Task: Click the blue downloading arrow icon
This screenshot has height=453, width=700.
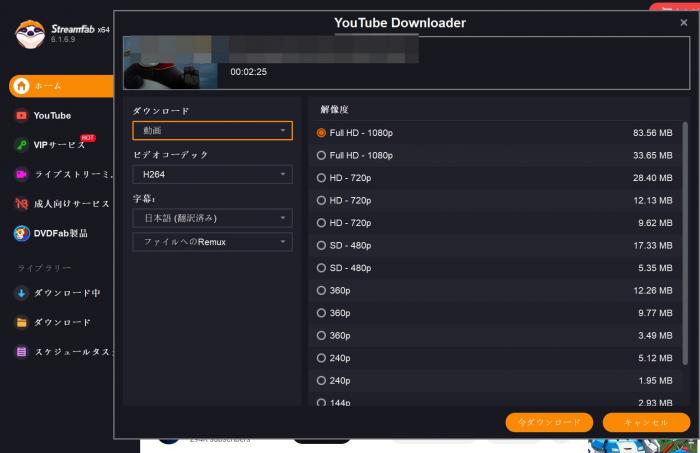Action: (21, 293)
